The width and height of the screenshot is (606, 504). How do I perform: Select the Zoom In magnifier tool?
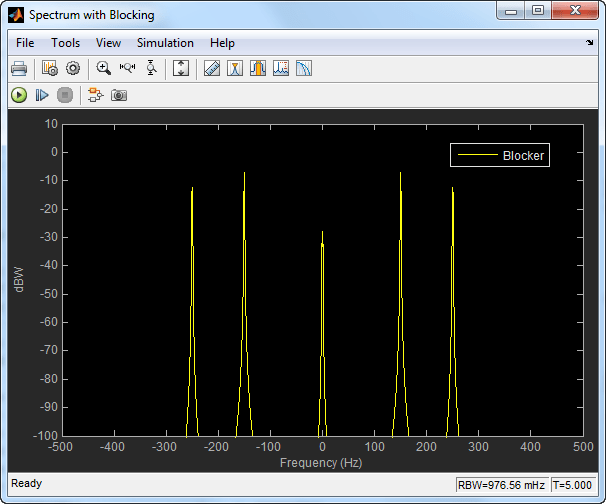click(x=103, y=69)
